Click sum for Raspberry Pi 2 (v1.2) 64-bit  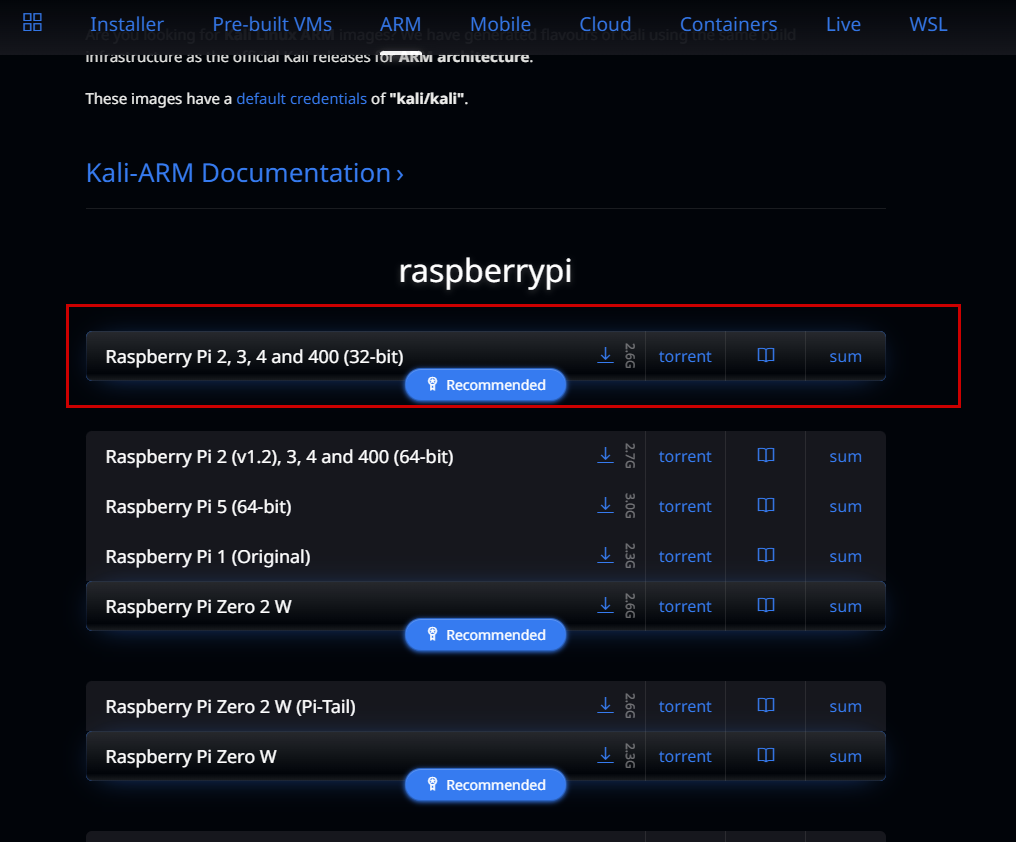point(846,456)
